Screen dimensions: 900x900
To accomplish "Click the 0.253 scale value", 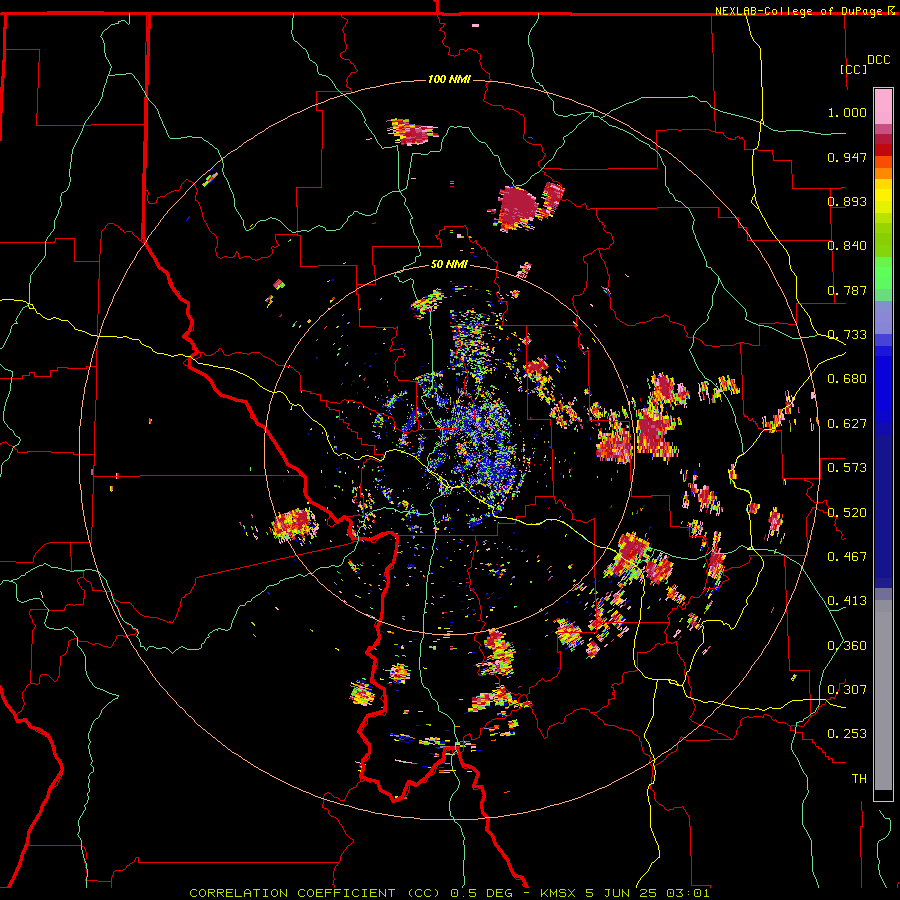I will click(x=847, y=734).
